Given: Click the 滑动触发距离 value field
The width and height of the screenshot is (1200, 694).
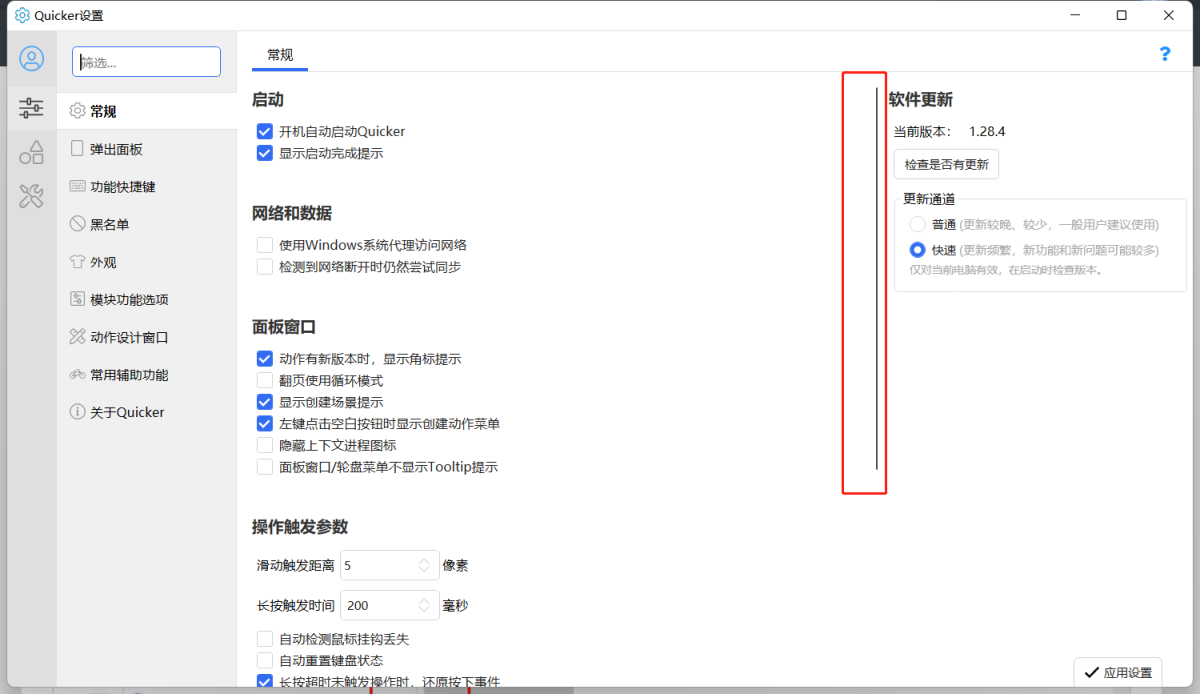Looking at the screenshot, I should click(x=390, y=565).
